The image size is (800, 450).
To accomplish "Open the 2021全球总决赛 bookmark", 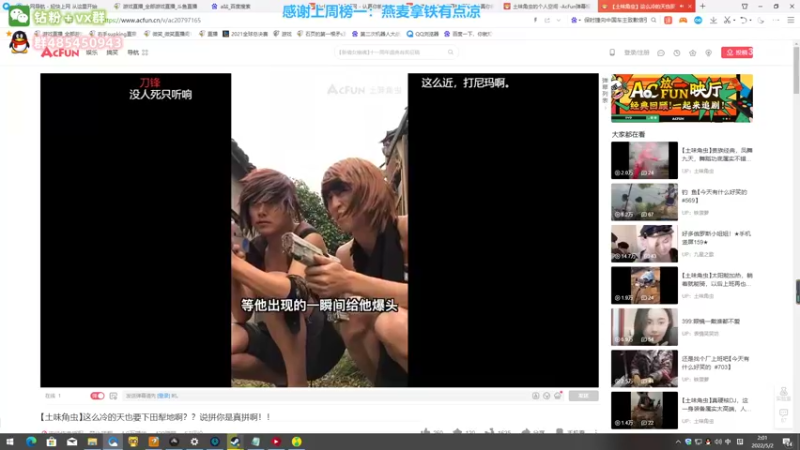I will [245, 34].
